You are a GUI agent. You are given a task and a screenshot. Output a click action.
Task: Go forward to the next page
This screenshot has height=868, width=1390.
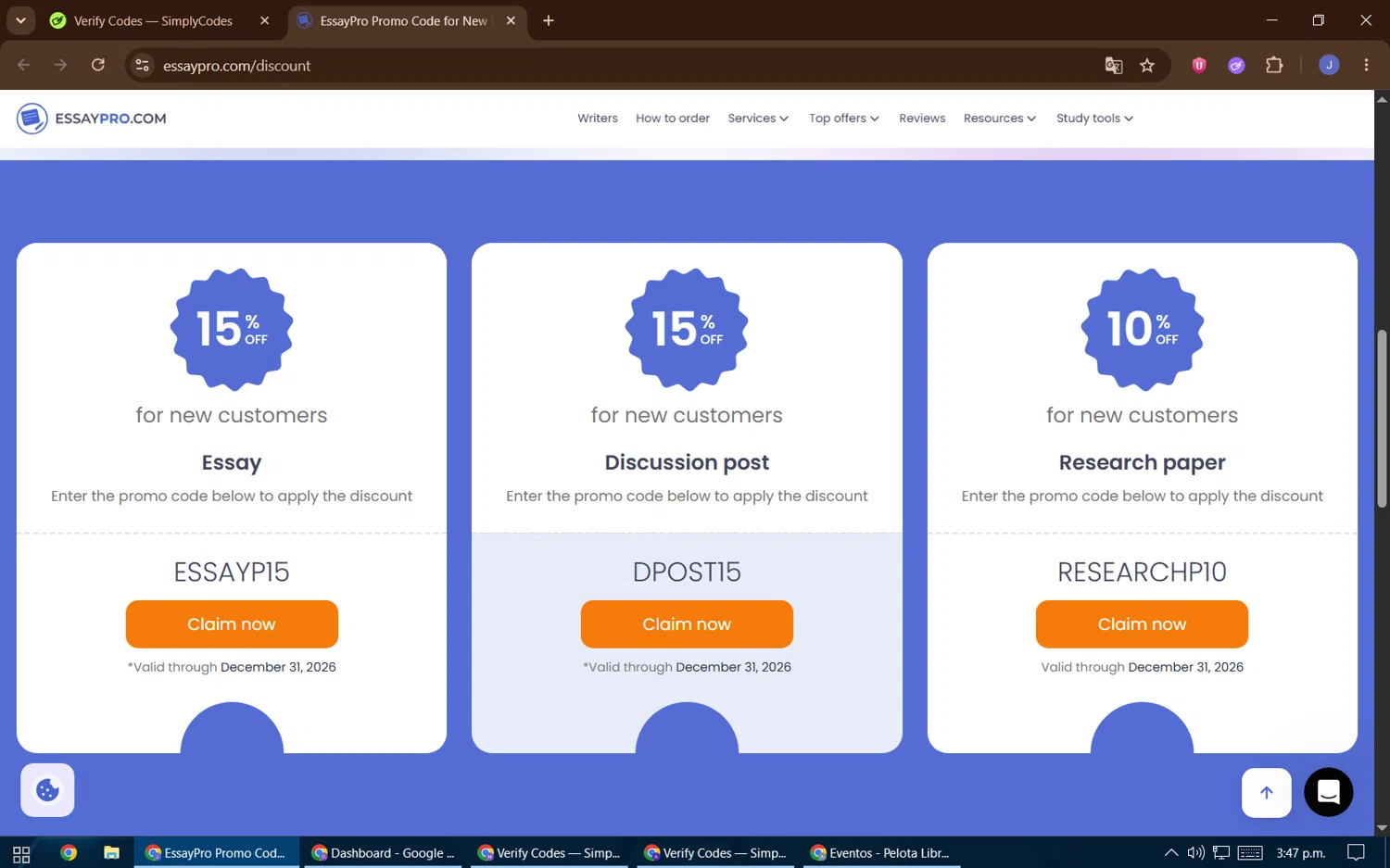coord(61,65)
